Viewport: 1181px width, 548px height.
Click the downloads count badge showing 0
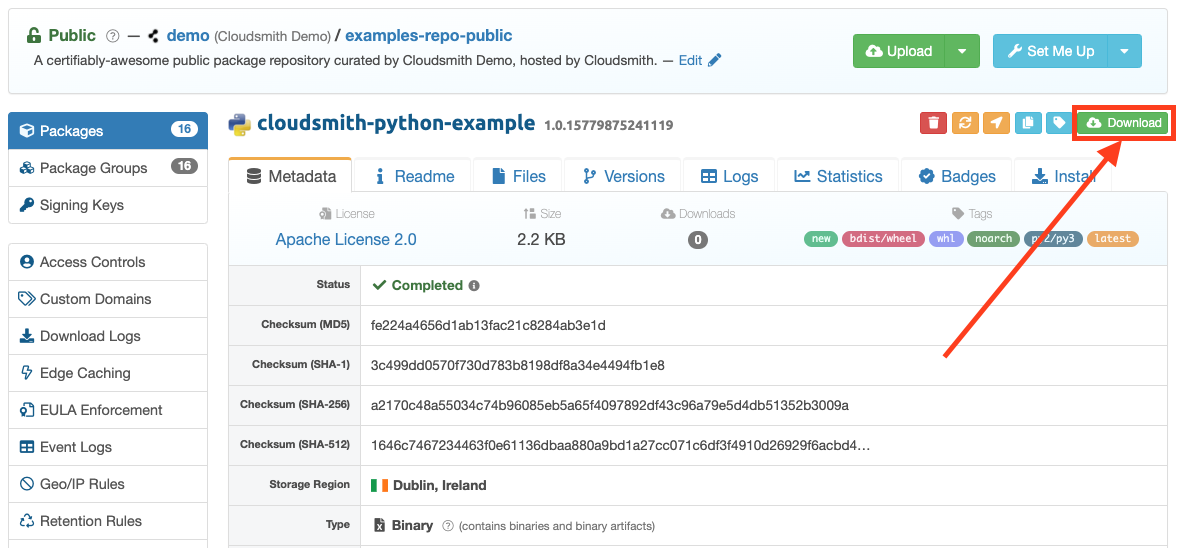[697, 240]
